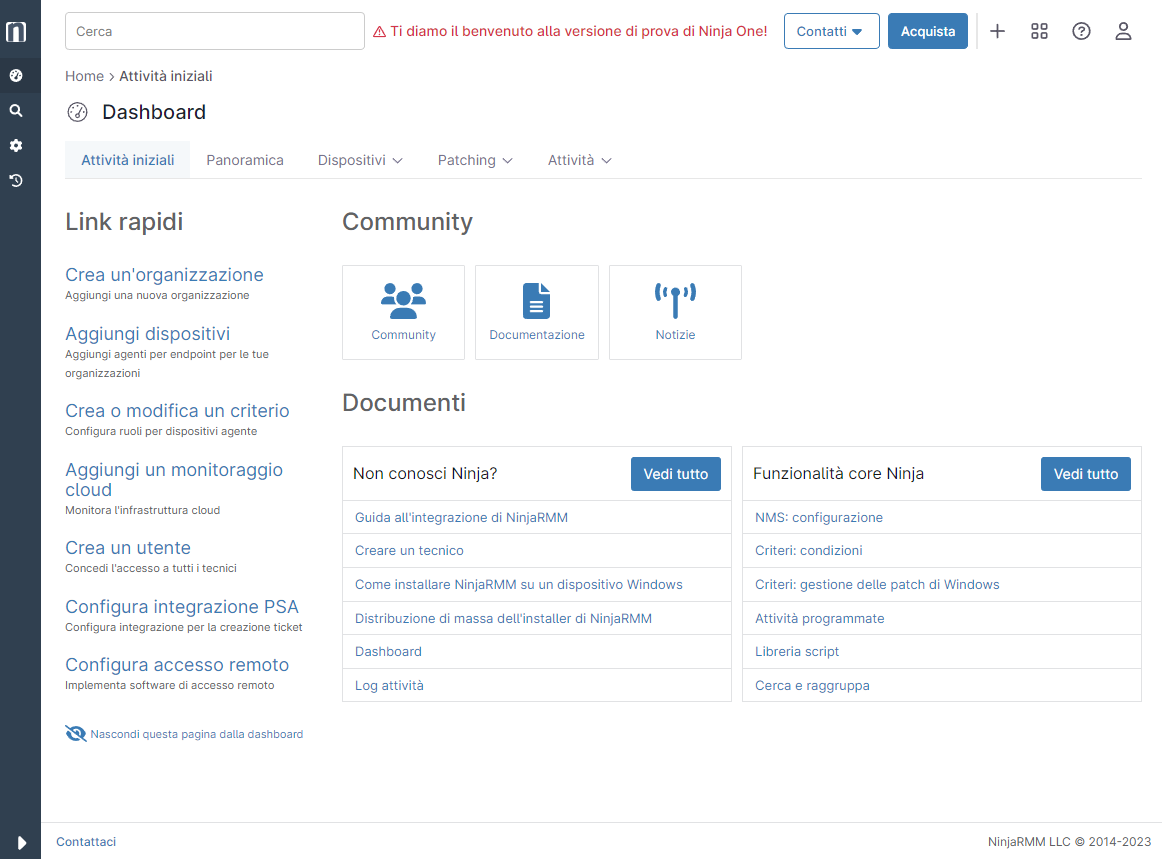This screenshot has height=859, width=1162.
Task: Open the user profile icon
Action: tap(1123, 31)
